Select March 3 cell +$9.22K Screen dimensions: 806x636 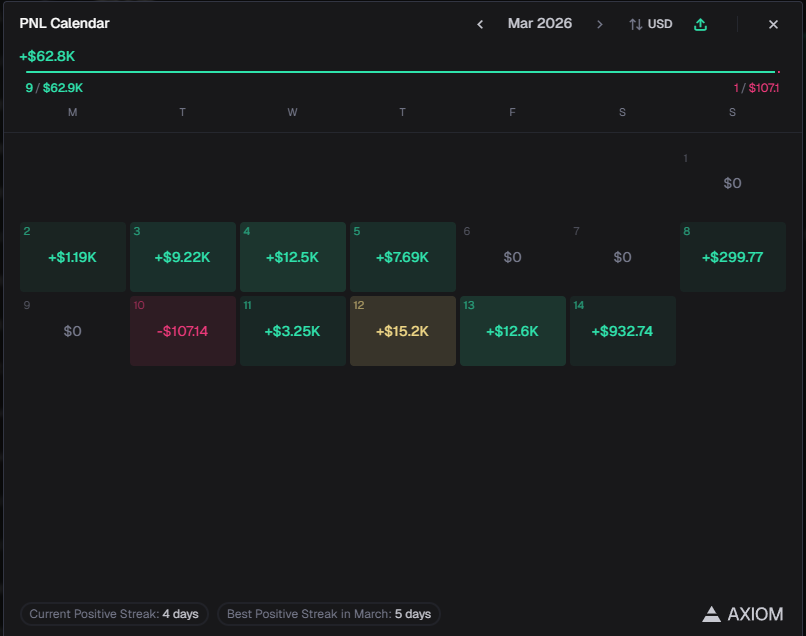point(182,257)
